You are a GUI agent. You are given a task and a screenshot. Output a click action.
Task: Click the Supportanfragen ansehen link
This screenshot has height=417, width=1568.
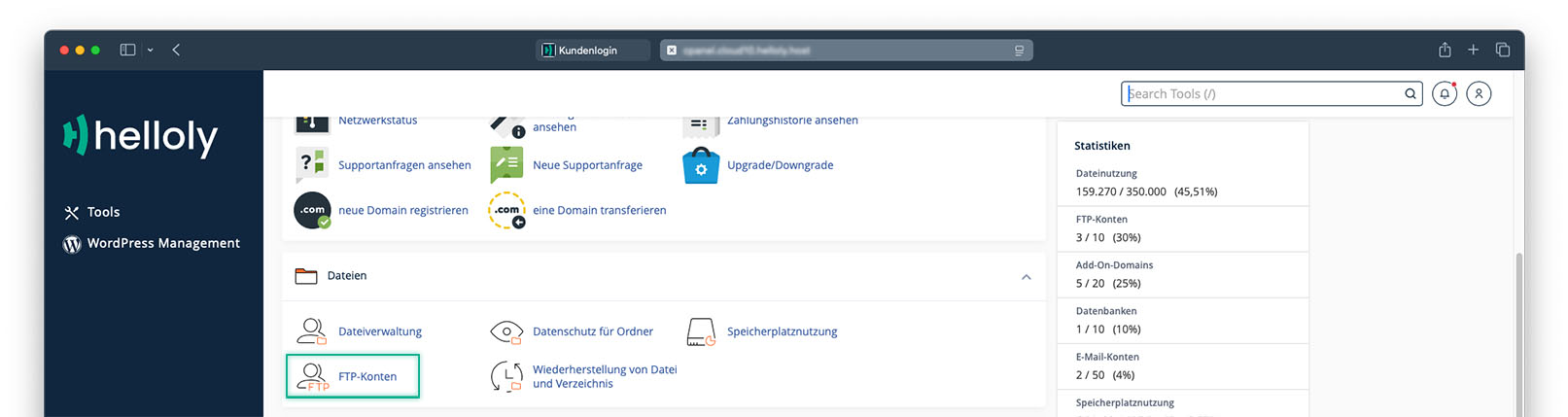coord(404,165)
